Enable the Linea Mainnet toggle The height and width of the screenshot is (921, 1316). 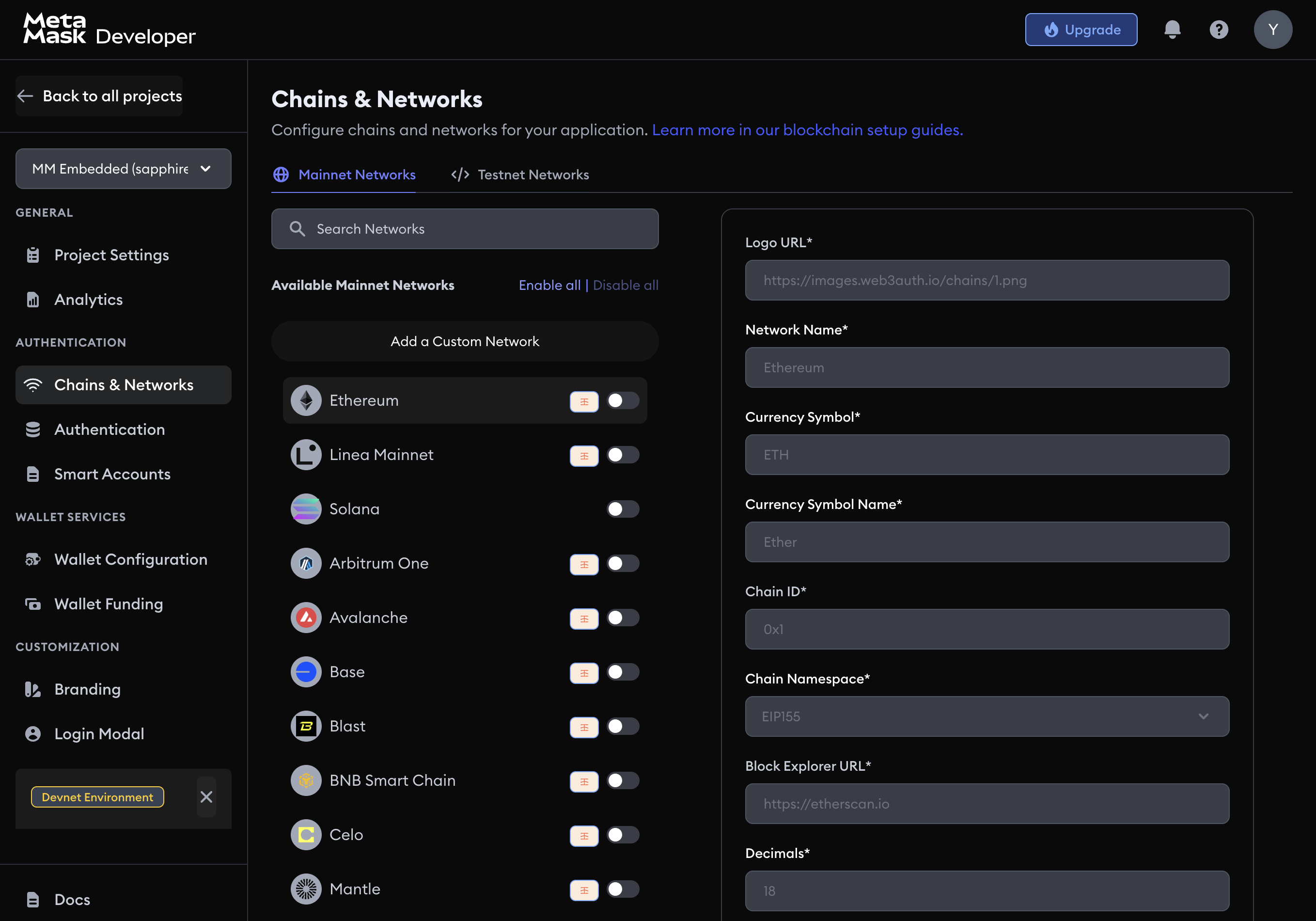click(x=623, y=455)
